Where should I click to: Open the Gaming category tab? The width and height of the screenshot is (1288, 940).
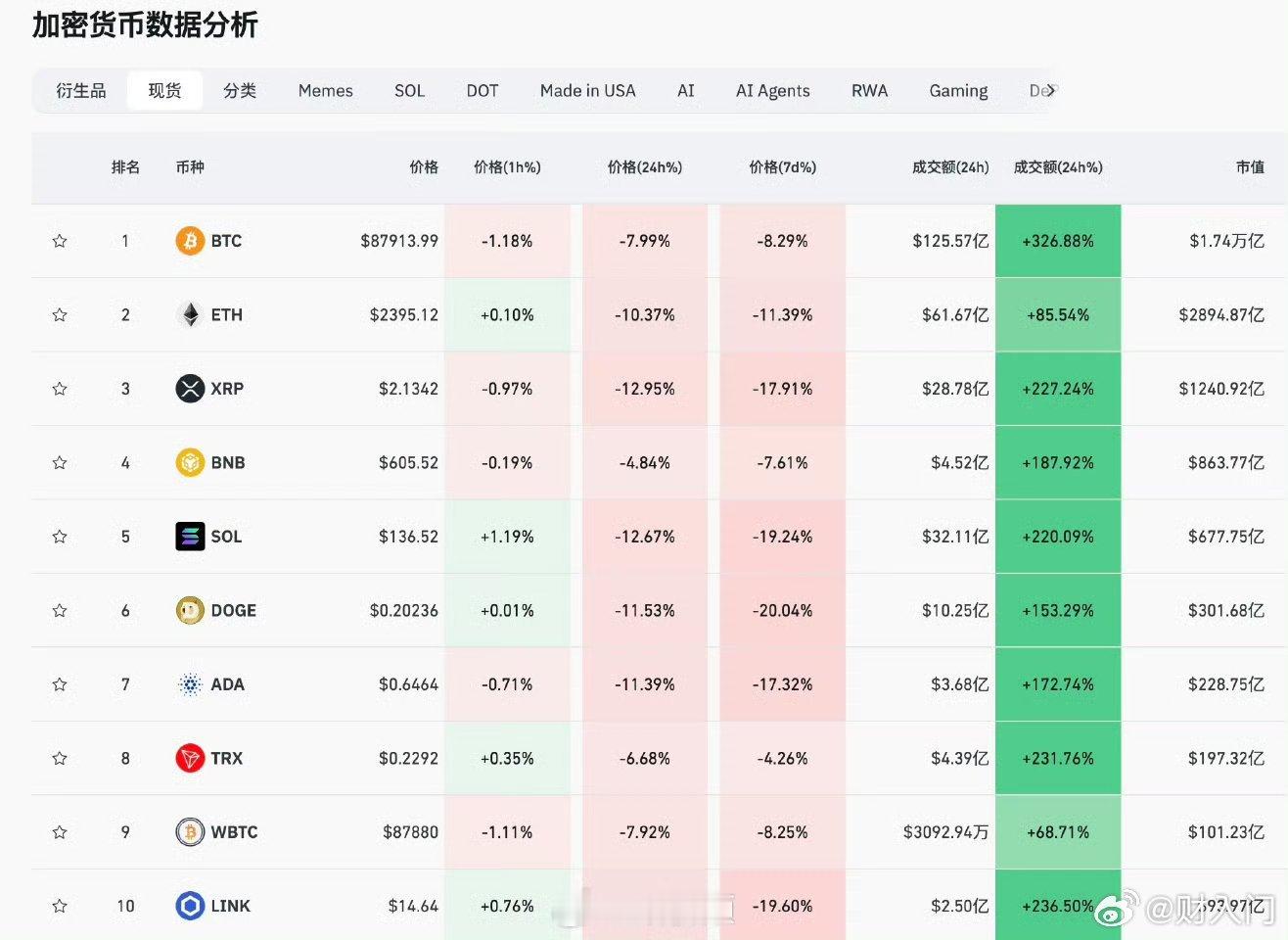coord(958,91)
